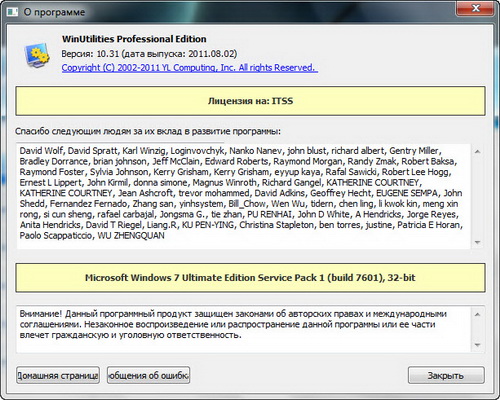Click the Сообщения об ошибках button
The width and height of the screenshot is (500, 400).
pos(148,375)
